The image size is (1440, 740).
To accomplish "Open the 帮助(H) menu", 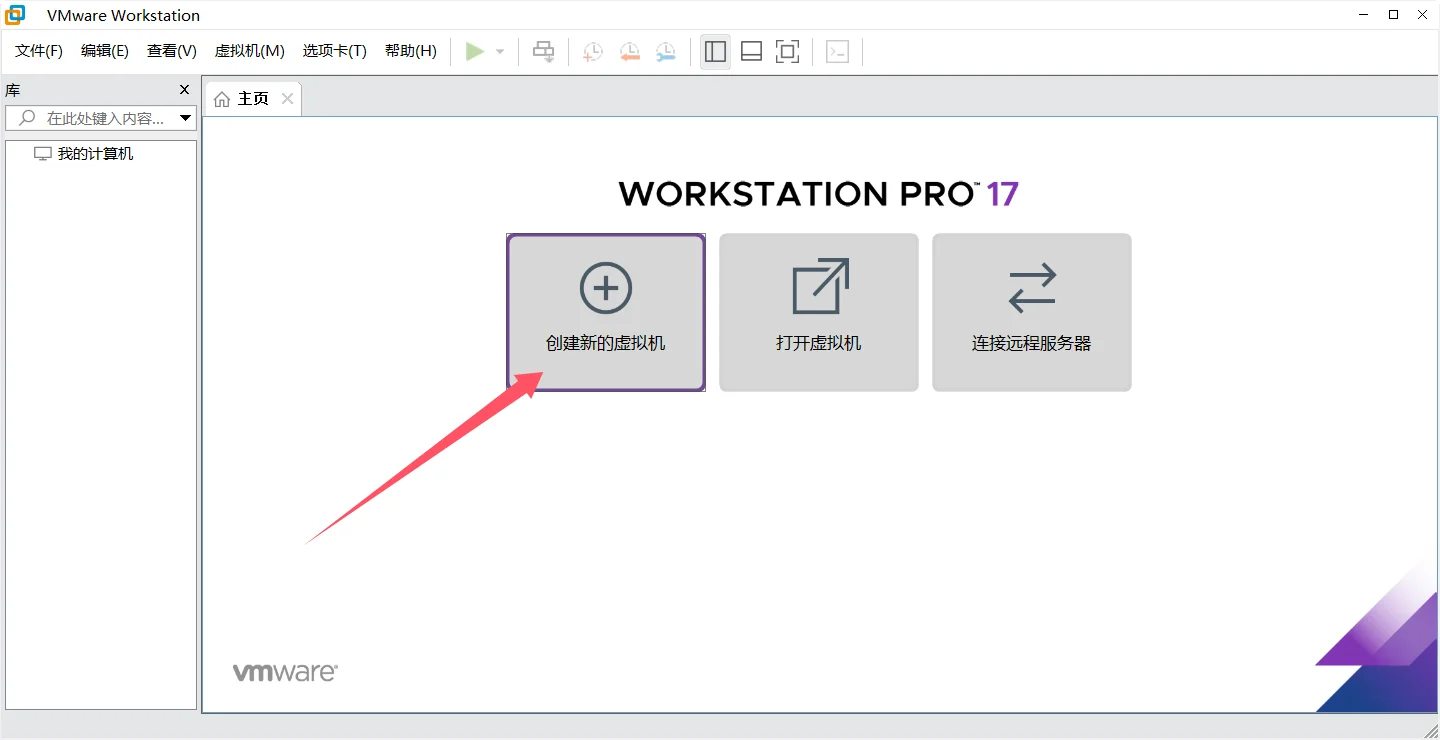I will (411, 51).
